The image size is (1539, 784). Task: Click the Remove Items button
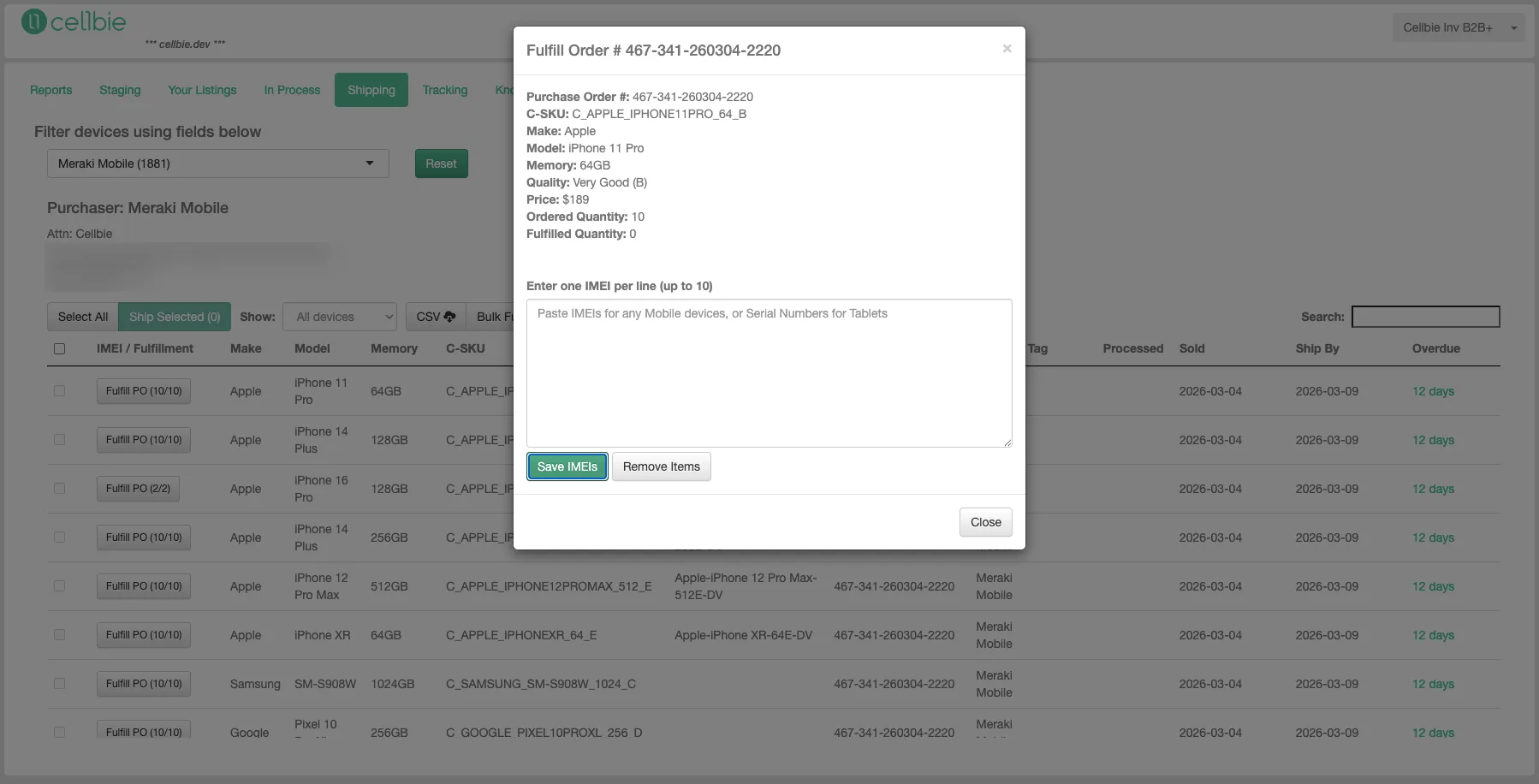(662, 466)
